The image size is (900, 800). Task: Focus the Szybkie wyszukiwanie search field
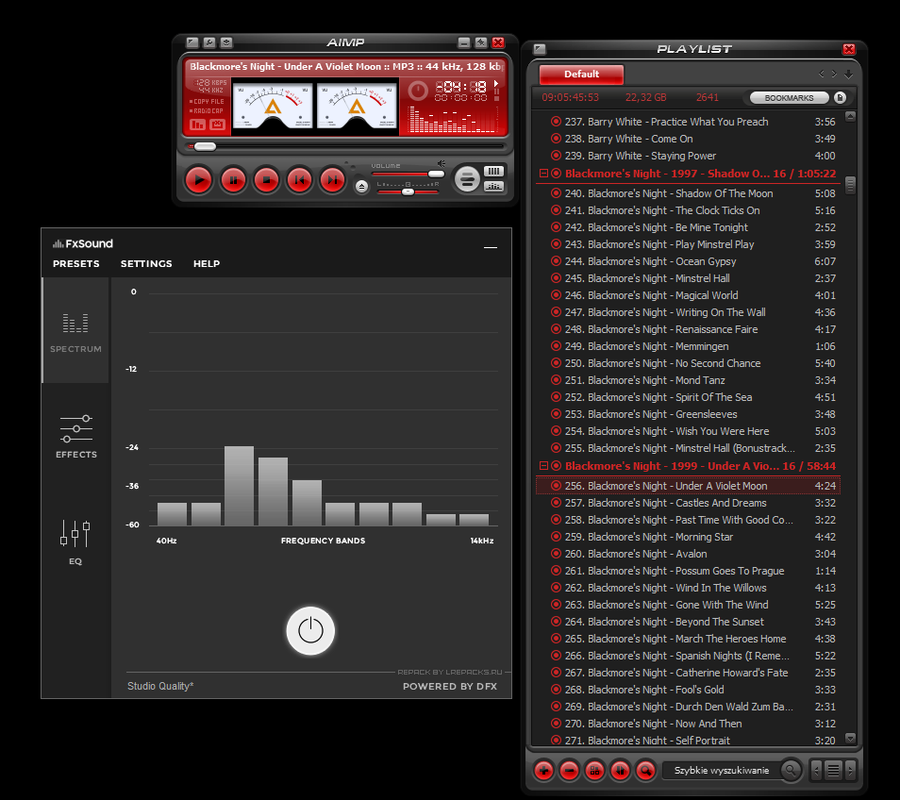coord(721,770)
